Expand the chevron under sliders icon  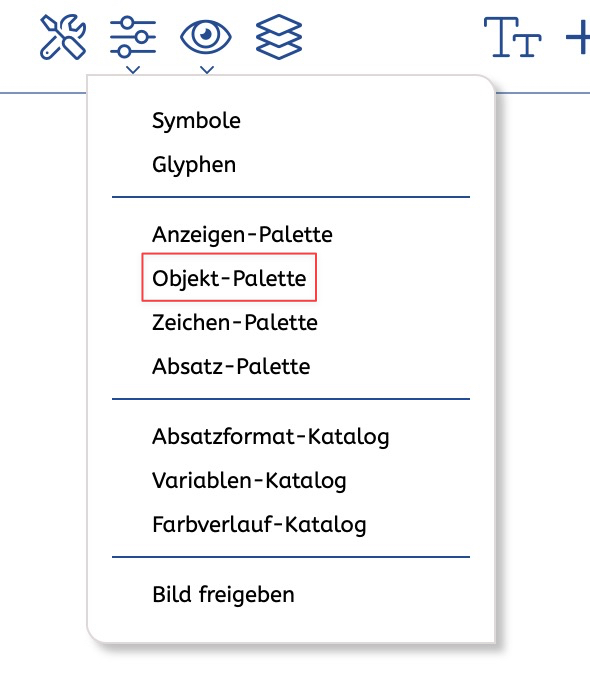[133, 69]
